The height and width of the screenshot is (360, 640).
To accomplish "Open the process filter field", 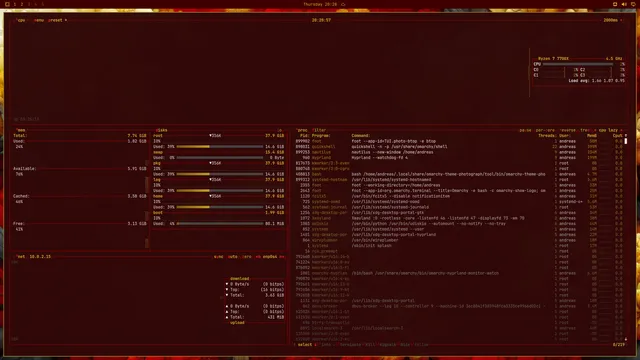I will [x=319, y=130].
